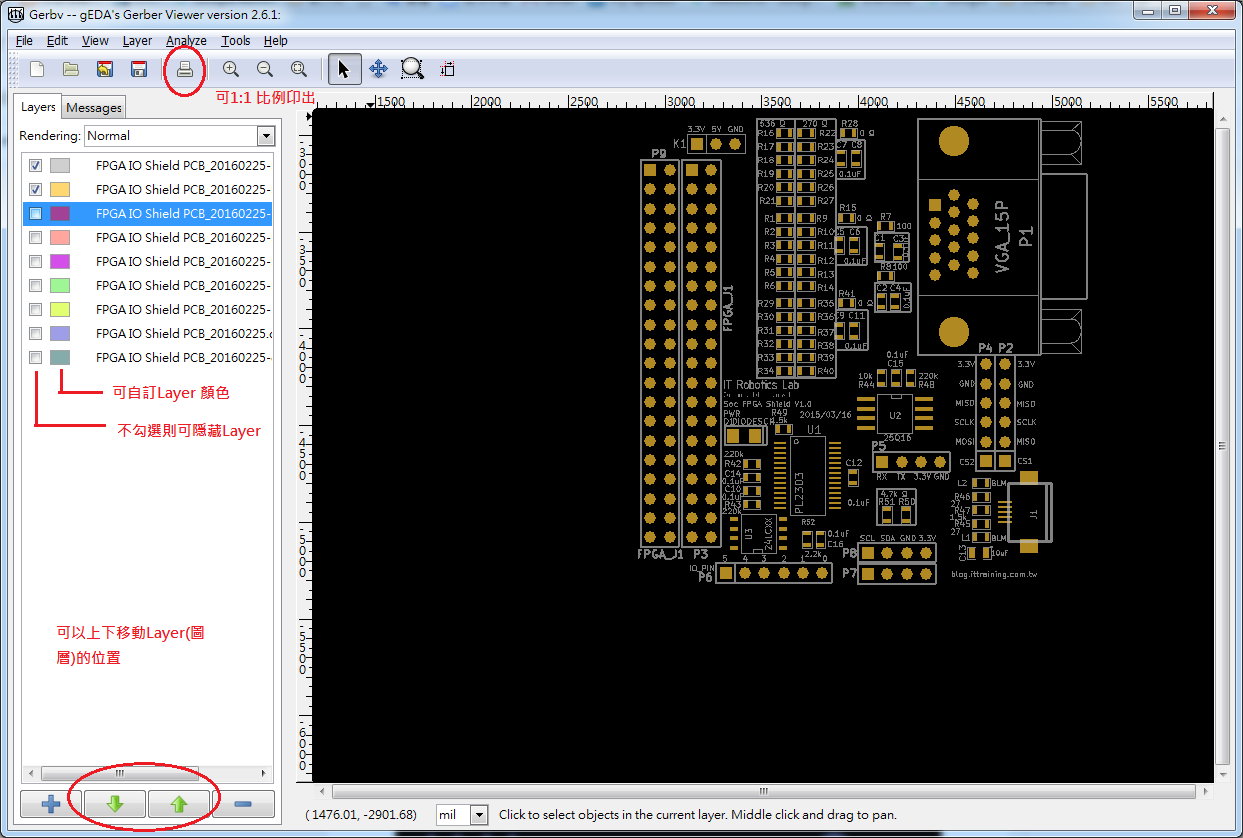Show the pink FPGA IO Shield layer
The height and width of the screenshot is (838, 1243).
[35, 237]
